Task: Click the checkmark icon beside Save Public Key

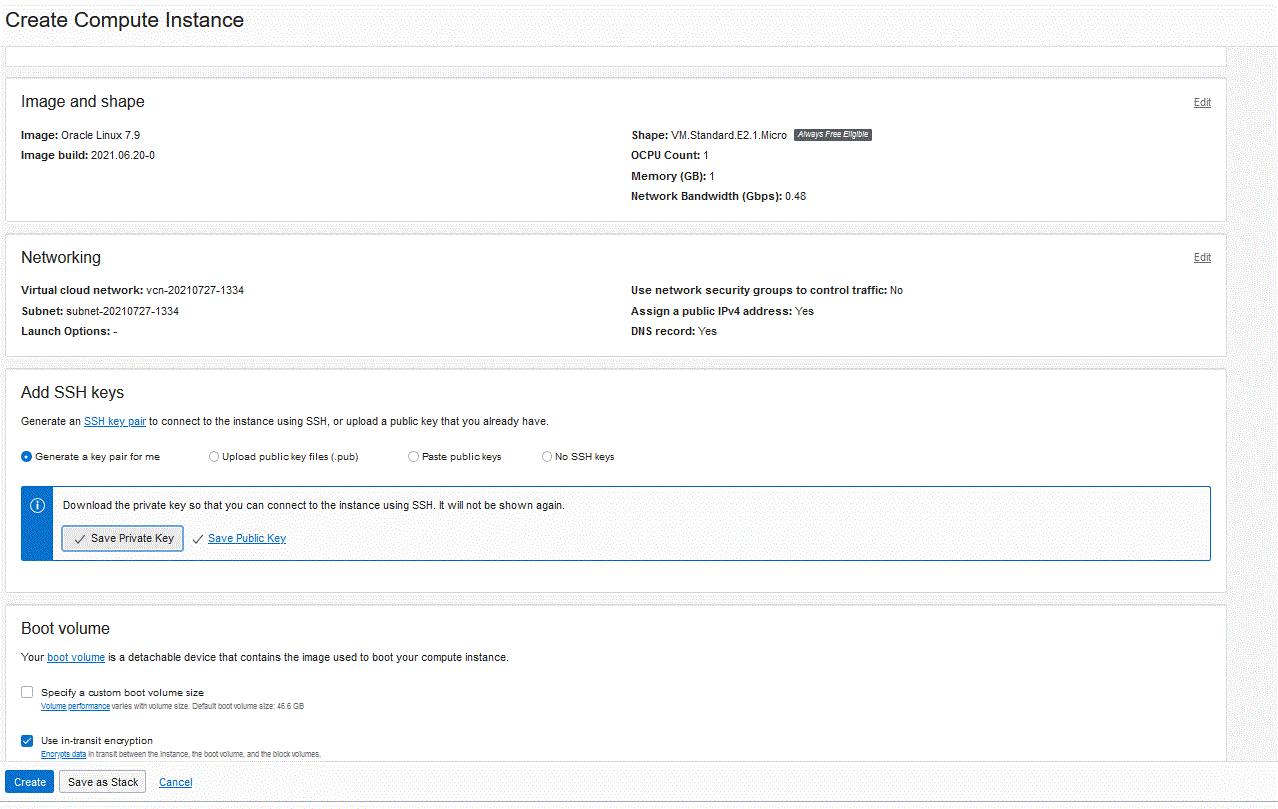Action: point(198,539)
